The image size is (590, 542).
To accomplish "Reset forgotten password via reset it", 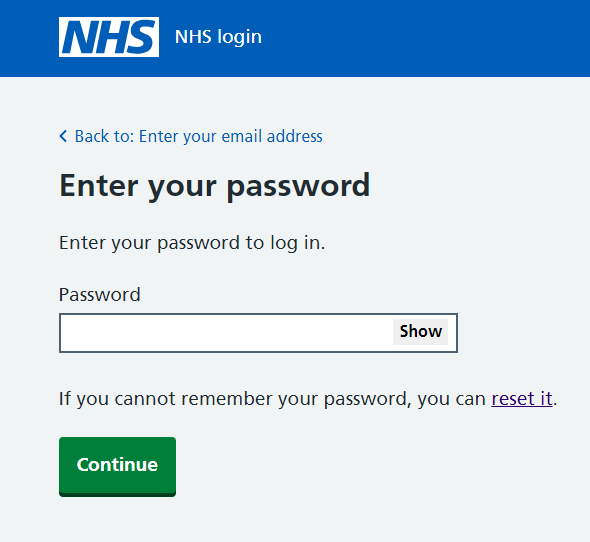I will (522, 398).
